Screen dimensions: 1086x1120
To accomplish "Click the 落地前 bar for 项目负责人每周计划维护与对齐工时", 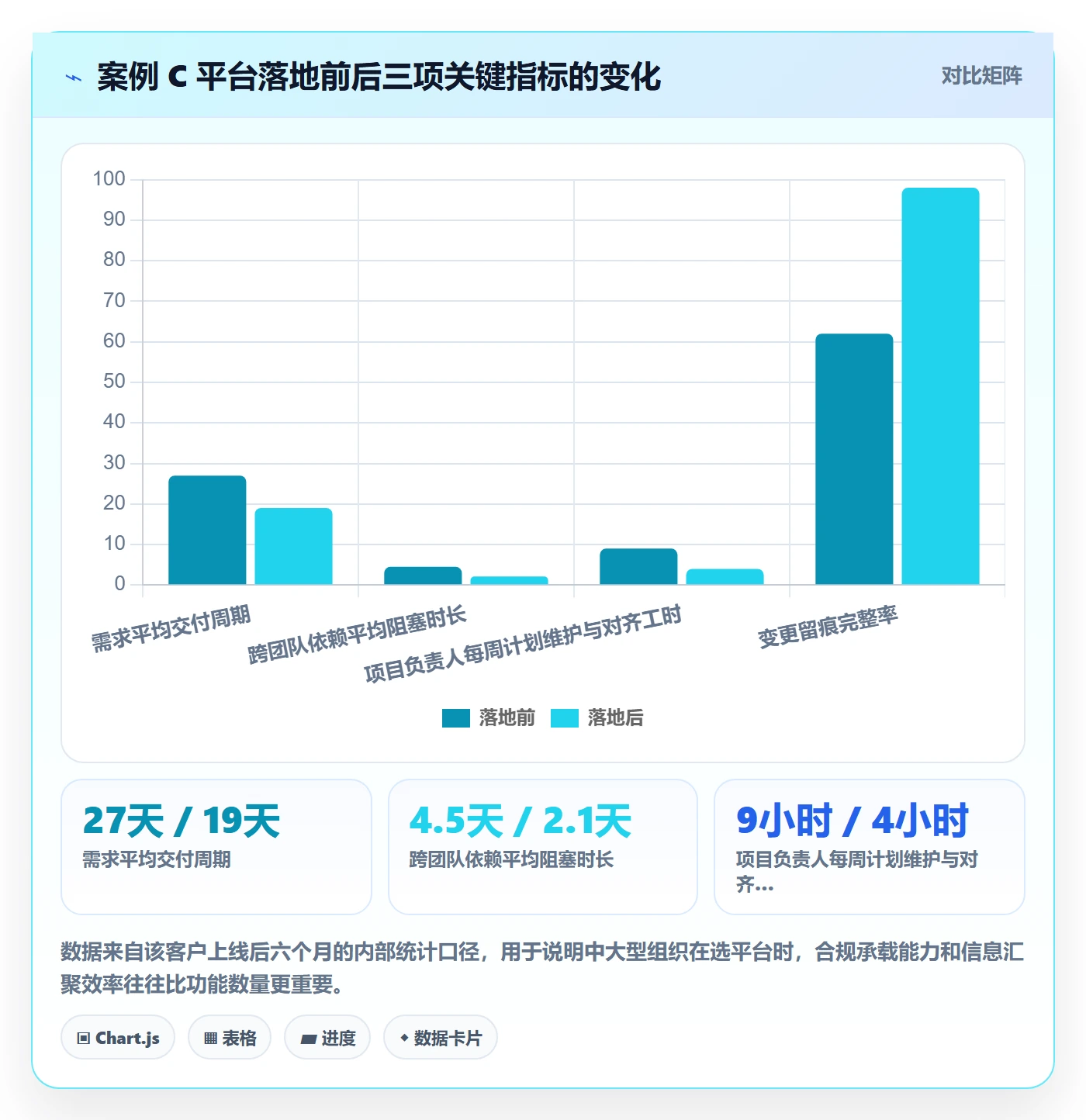I will click(x=638, y=566).
